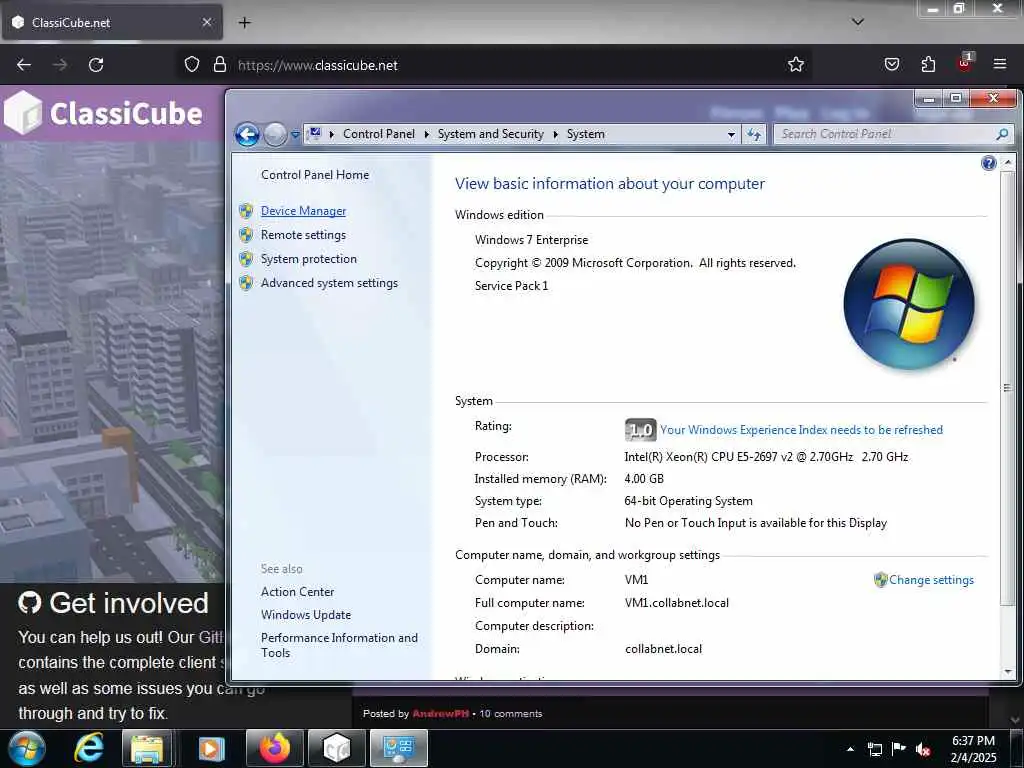
Task: Refresh the Control Panel address bar
Action: (x=754, y=135)
